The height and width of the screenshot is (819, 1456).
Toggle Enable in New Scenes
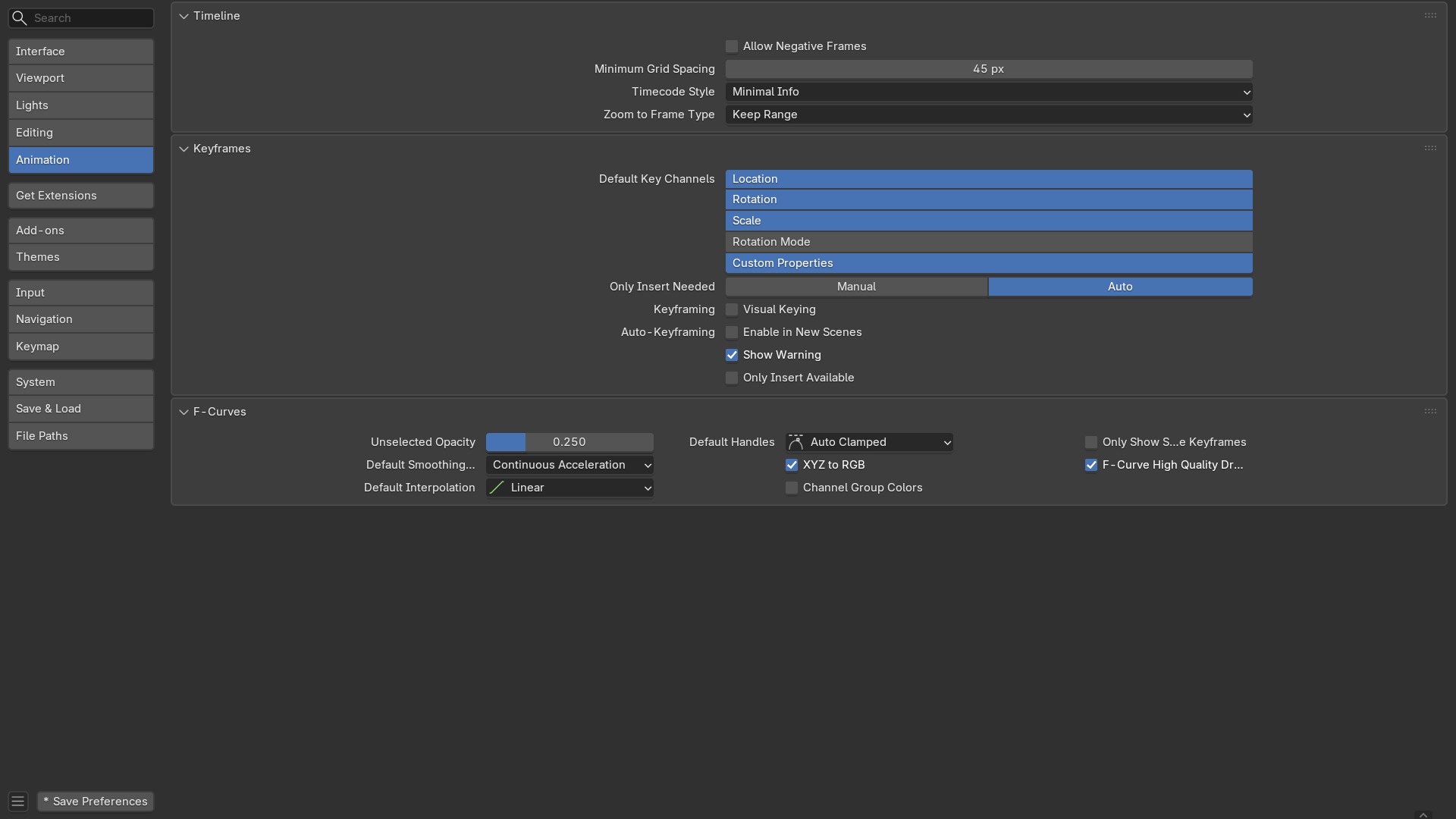732,332
